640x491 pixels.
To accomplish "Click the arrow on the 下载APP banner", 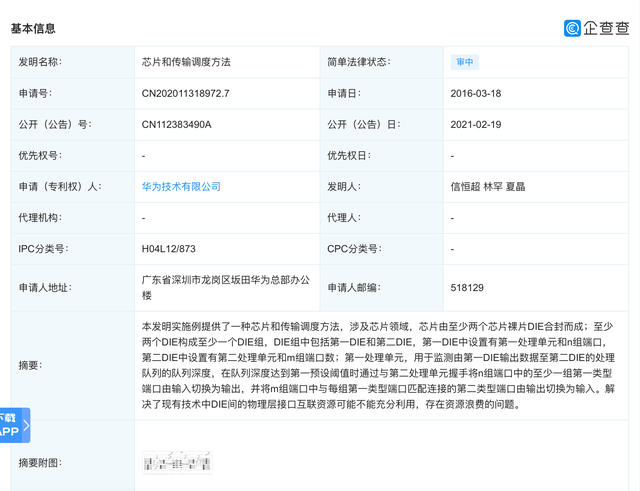I will 26,425.
